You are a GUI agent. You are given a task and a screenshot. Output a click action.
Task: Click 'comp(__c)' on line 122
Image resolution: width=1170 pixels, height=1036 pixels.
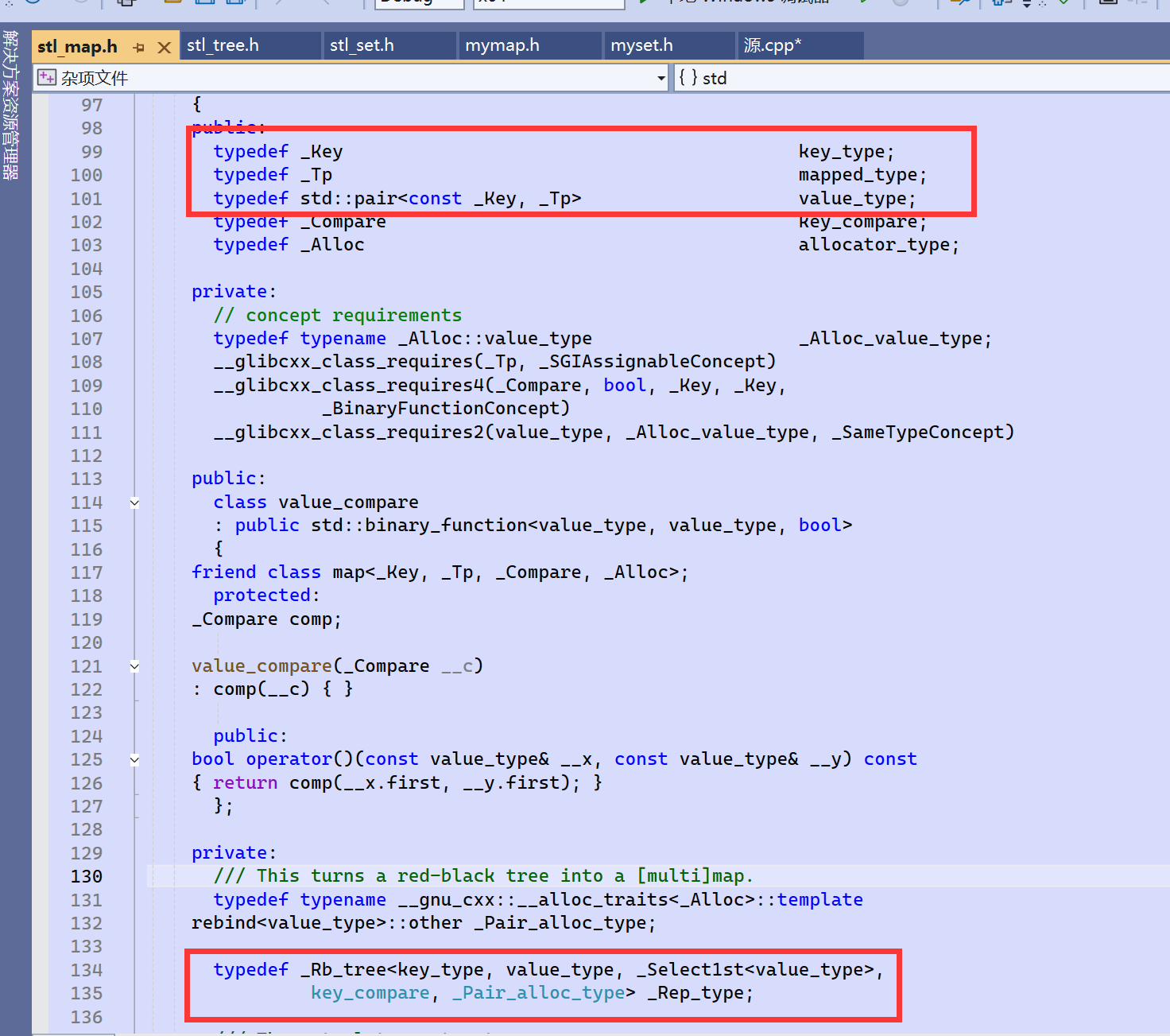pos(262,689)
